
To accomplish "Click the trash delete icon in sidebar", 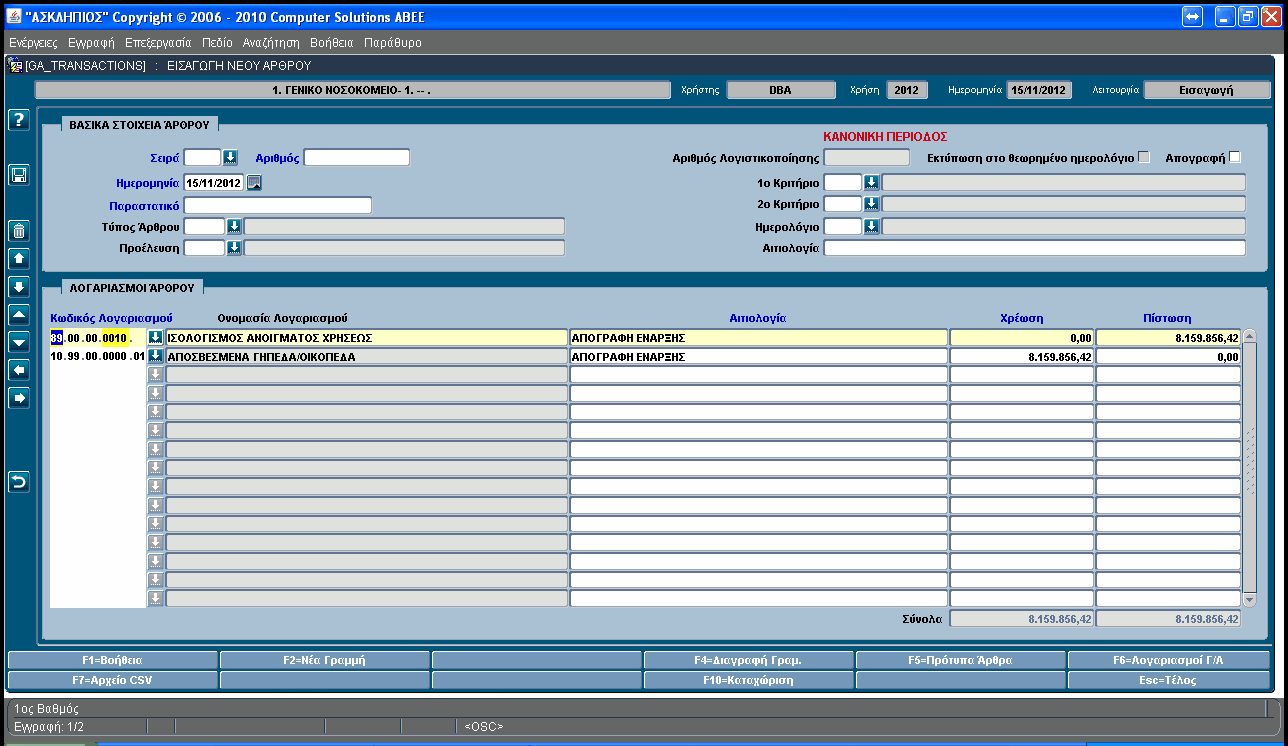I will 18,231.
